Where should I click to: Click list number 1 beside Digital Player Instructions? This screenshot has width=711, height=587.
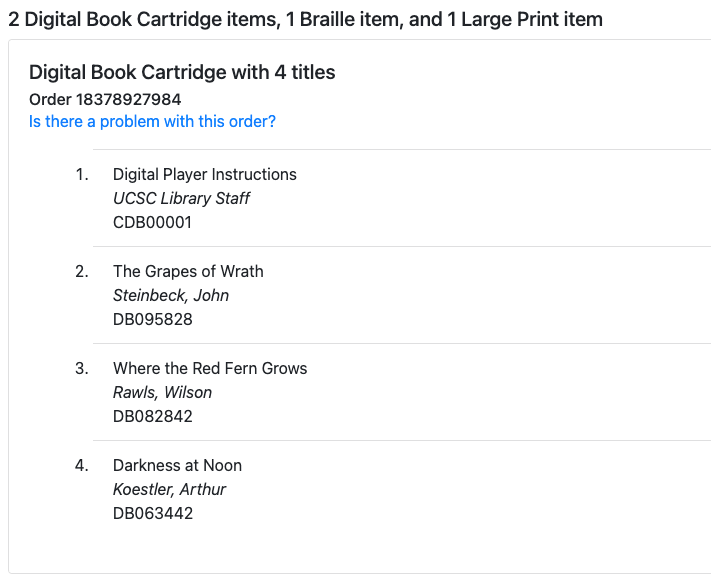click(x=81, y=174)
